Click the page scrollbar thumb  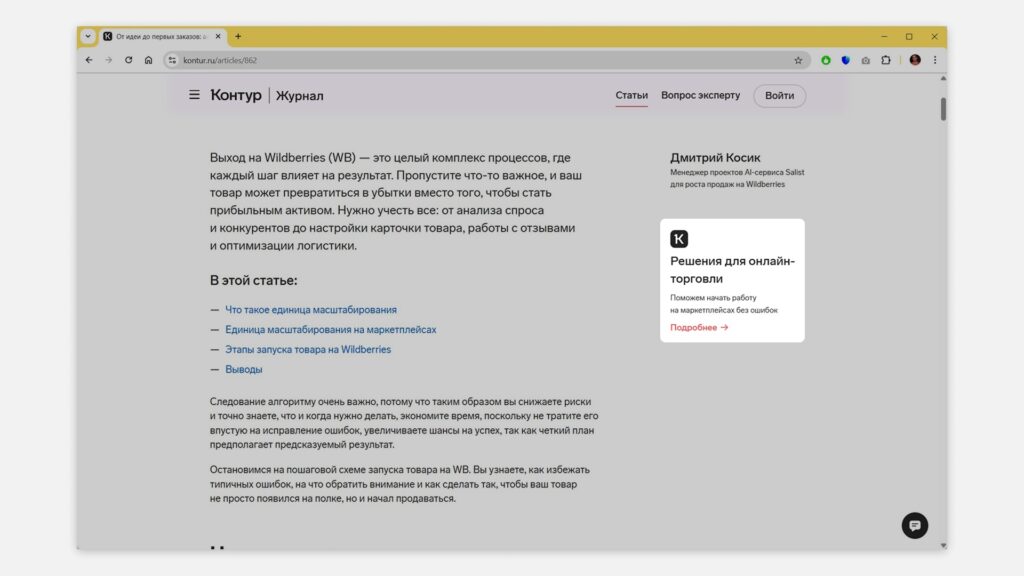coord(943,109)
